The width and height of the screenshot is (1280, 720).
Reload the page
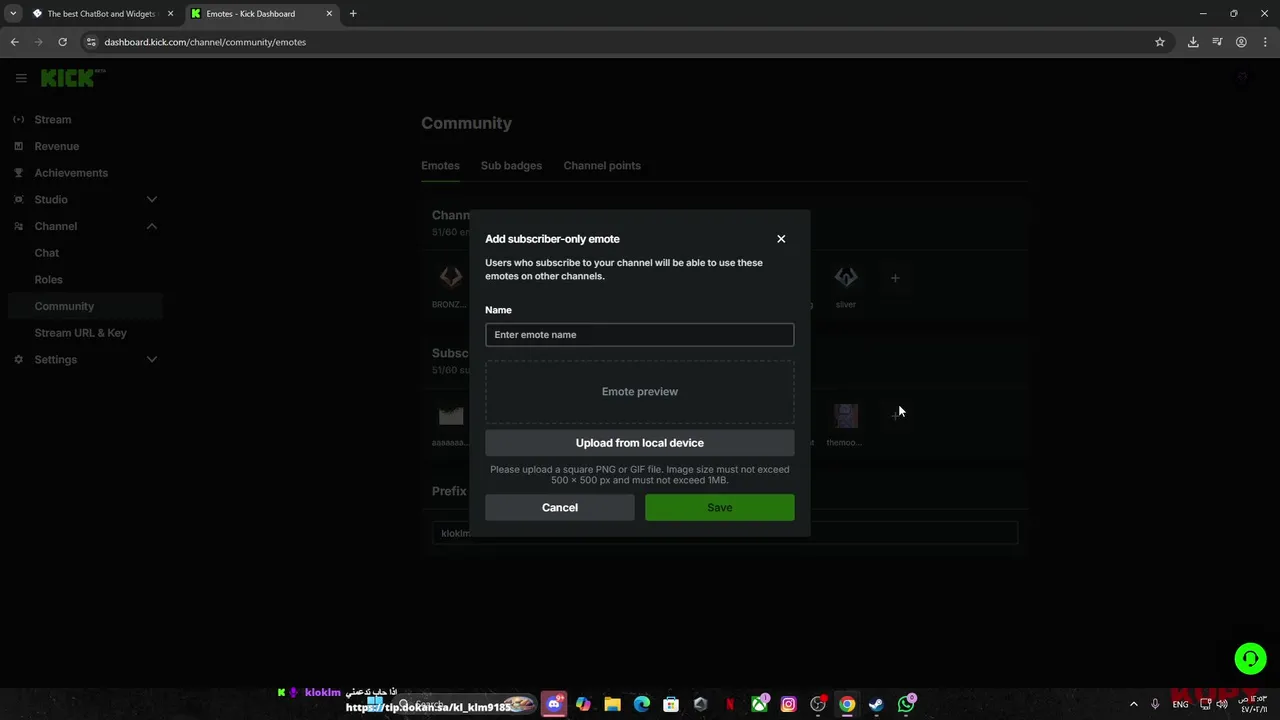(x=62, y=42)
